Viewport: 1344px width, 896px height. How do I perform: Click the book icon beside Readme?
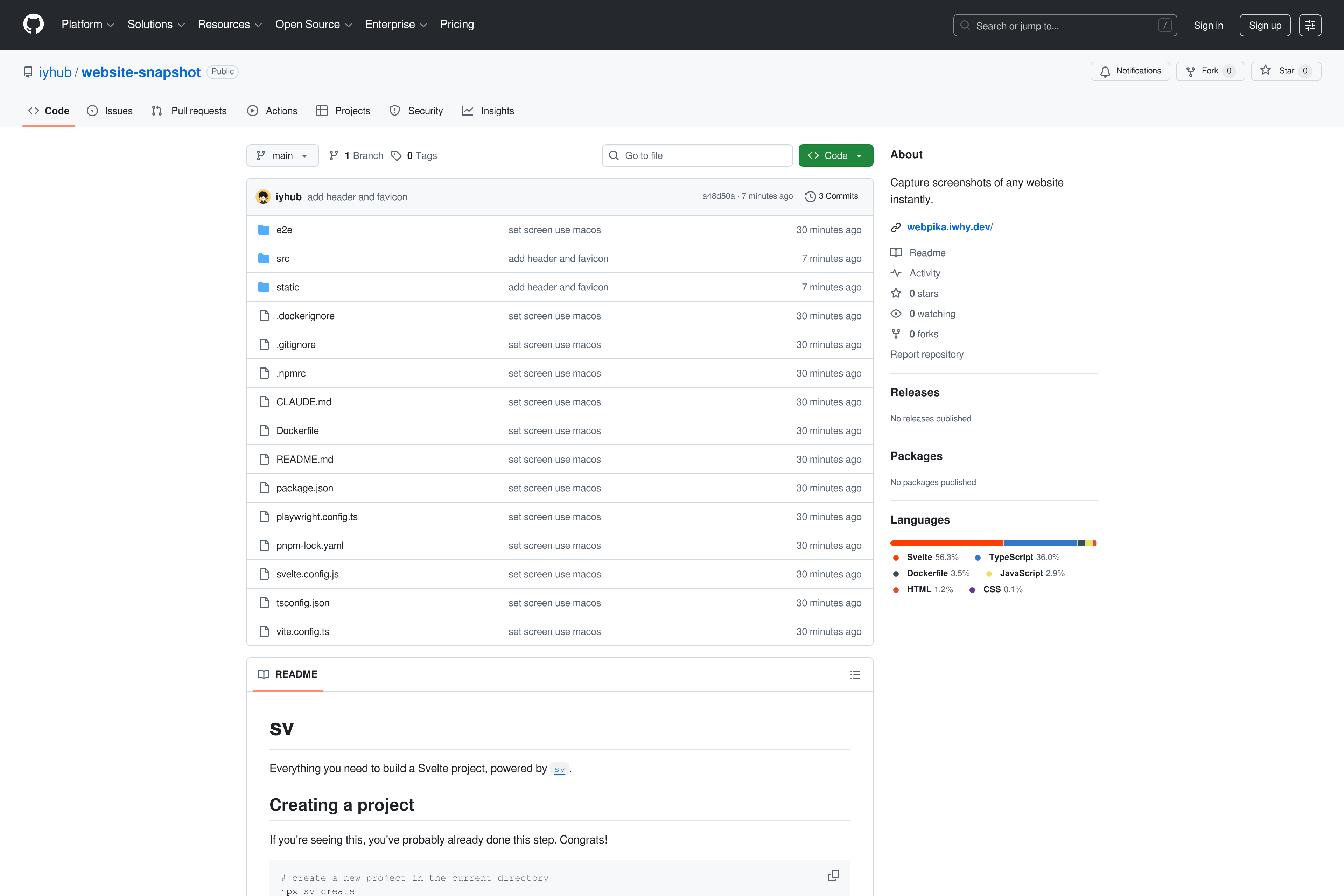point(896,253)
